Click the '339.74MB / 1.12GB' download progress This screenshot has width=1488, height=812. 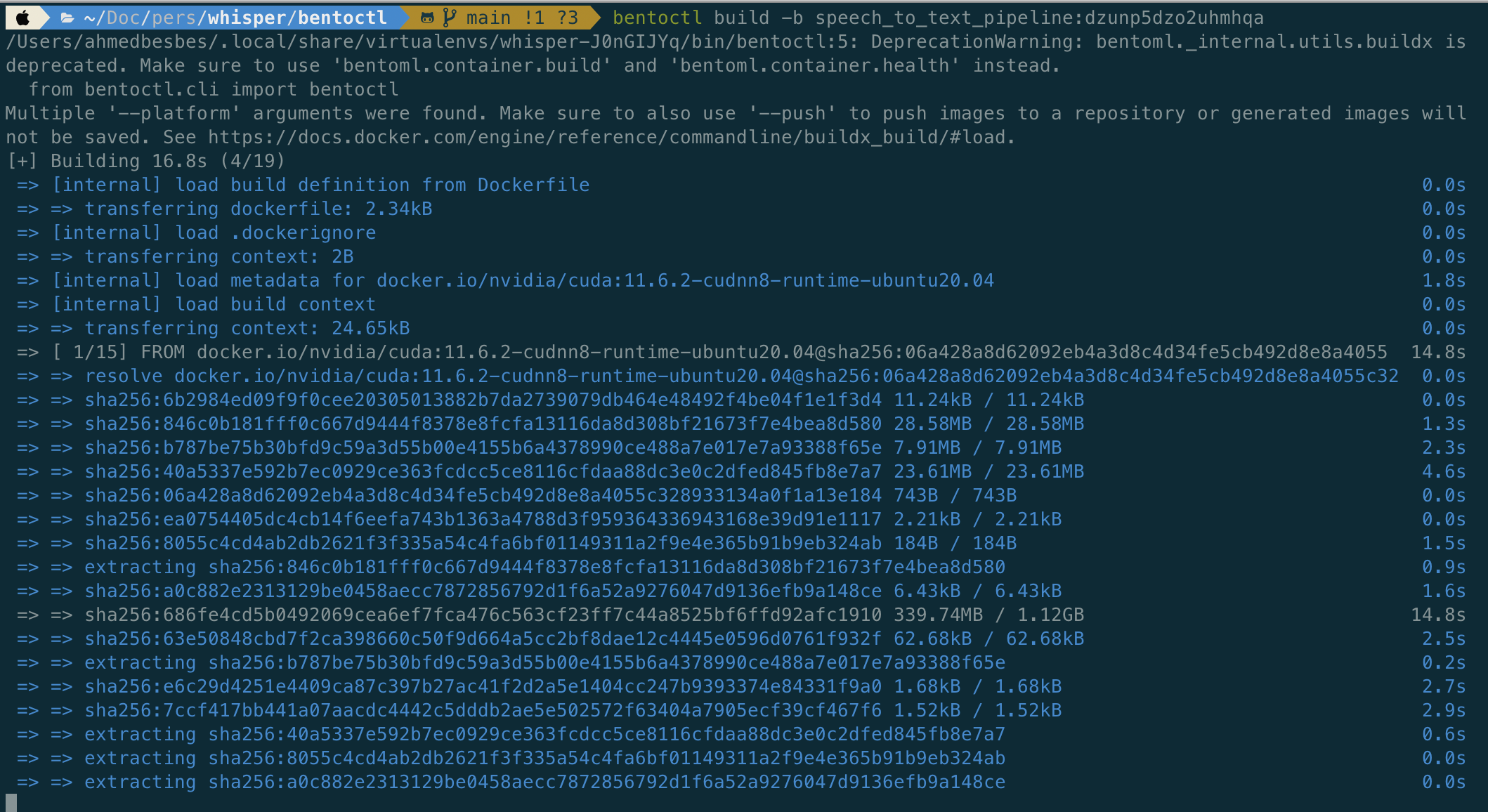[988, 615]
